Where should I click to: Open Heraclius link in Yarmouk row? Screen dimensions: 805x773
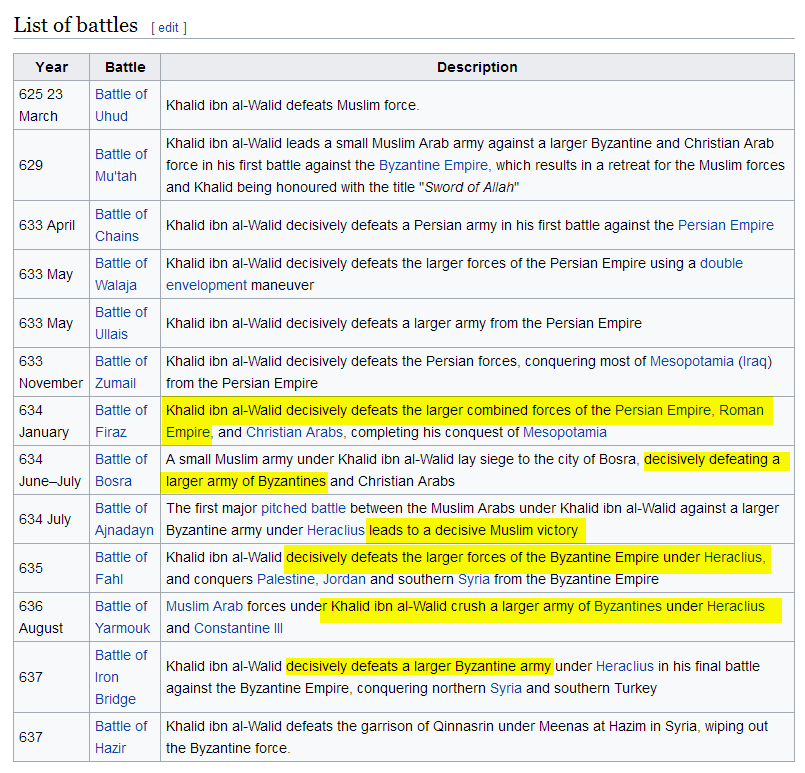[736, 606]
